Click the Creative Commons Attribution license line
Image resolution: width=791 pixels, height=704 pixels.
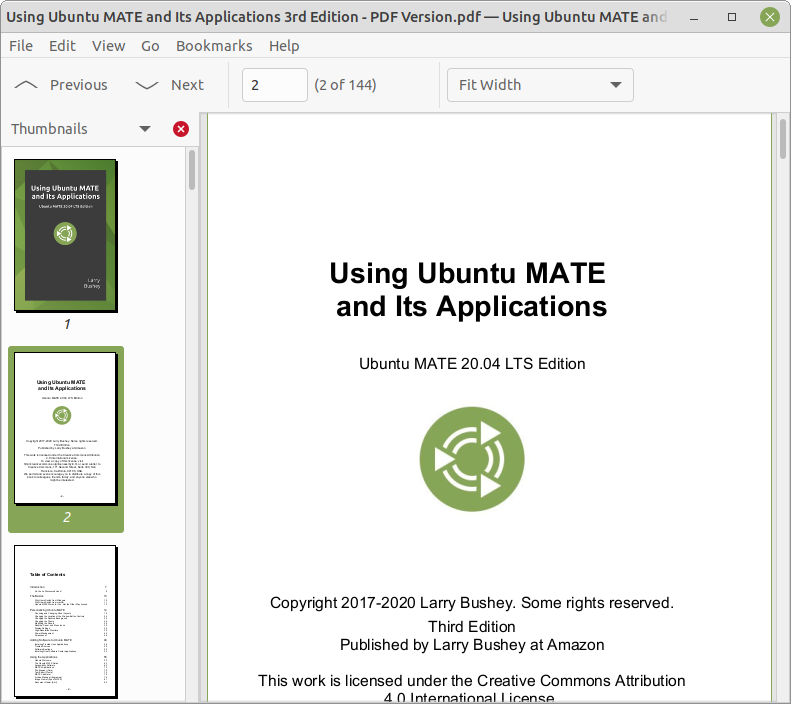tap(472, 681)
